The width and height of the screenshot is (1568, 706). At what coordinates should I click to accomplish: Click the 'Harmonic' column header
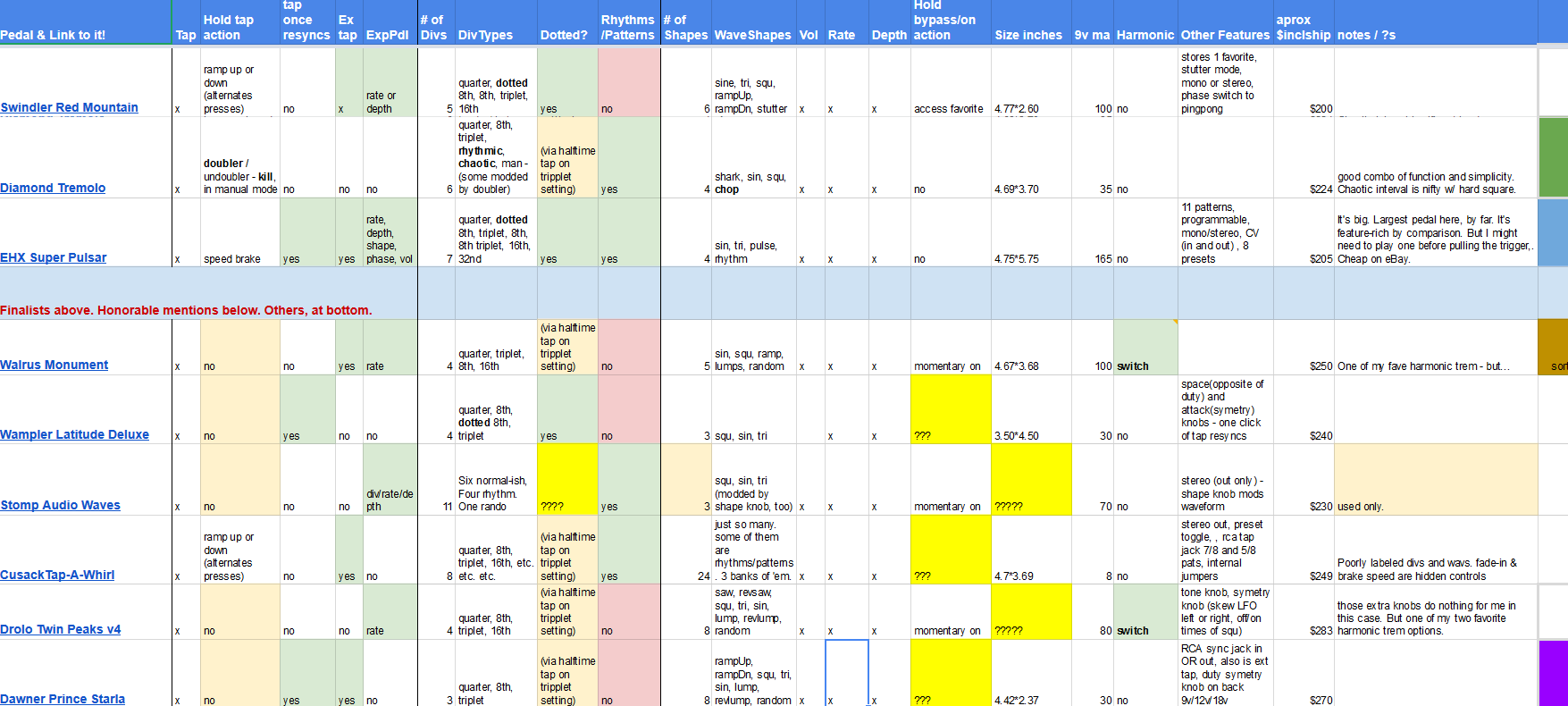(x=1145, y=22)
